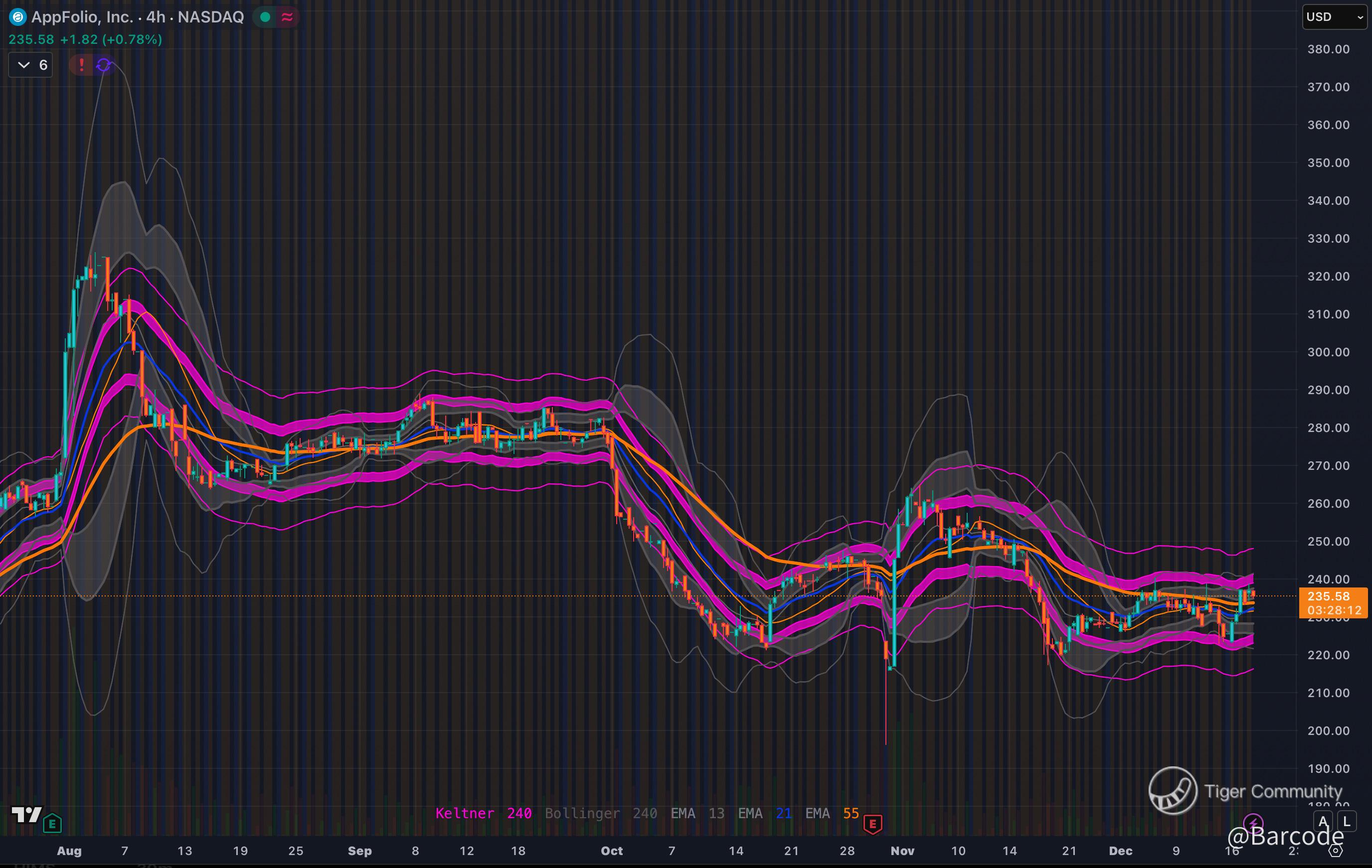Screen dimensions: 1372x868
Task: Open the USD currency dropdown
Action: tap(1335, 16)
